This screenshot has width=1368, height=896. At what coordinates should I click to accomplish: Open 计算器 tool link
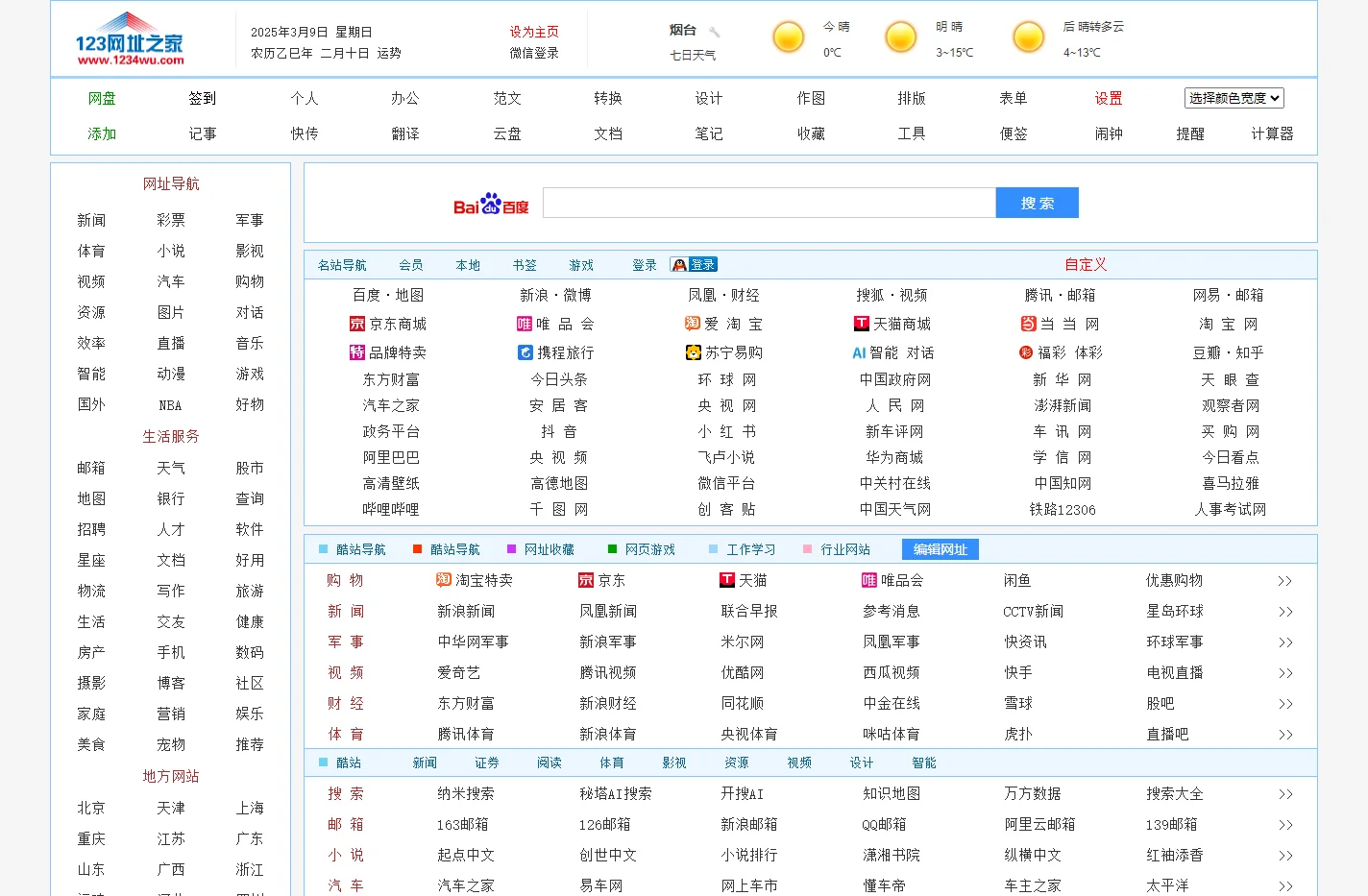pyautogui.click(x=1272, y=133)
